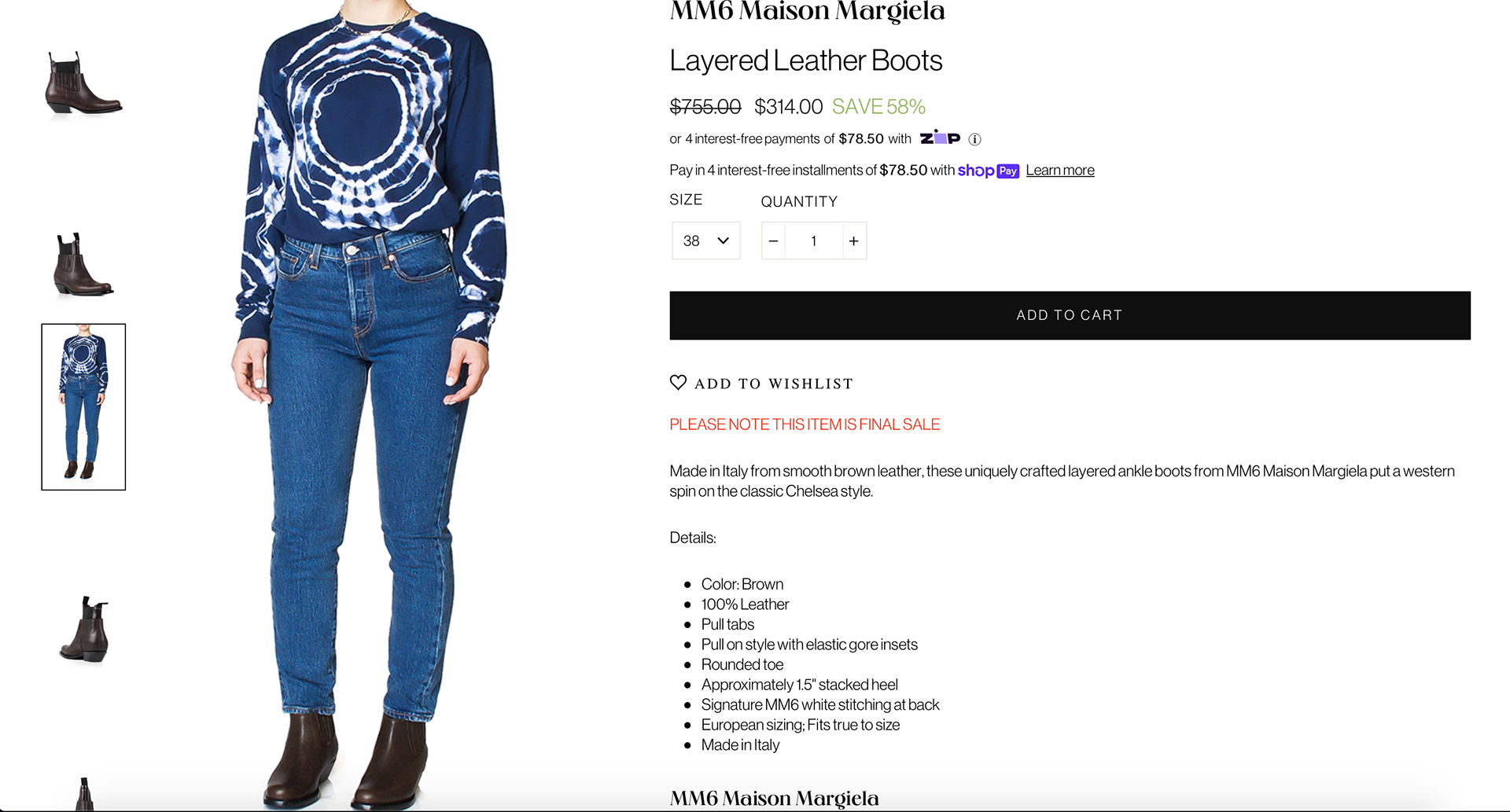Select the partially visible bottom thumbnail
Image resolution: width=1510 pixels, height=812 pixels.
point(83,794)
